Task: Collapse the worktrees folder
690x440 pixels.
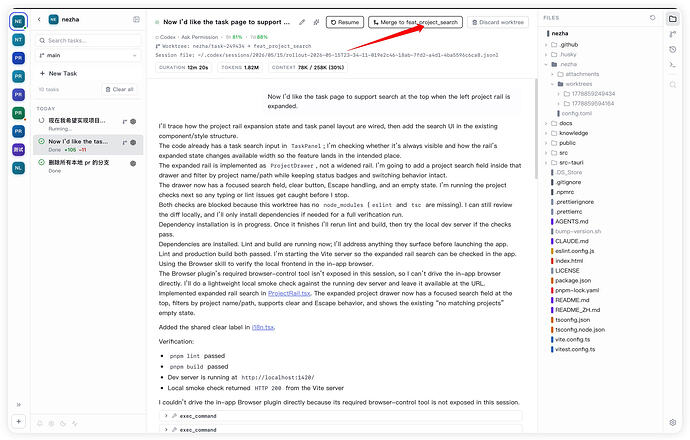Action: (553, 84)
